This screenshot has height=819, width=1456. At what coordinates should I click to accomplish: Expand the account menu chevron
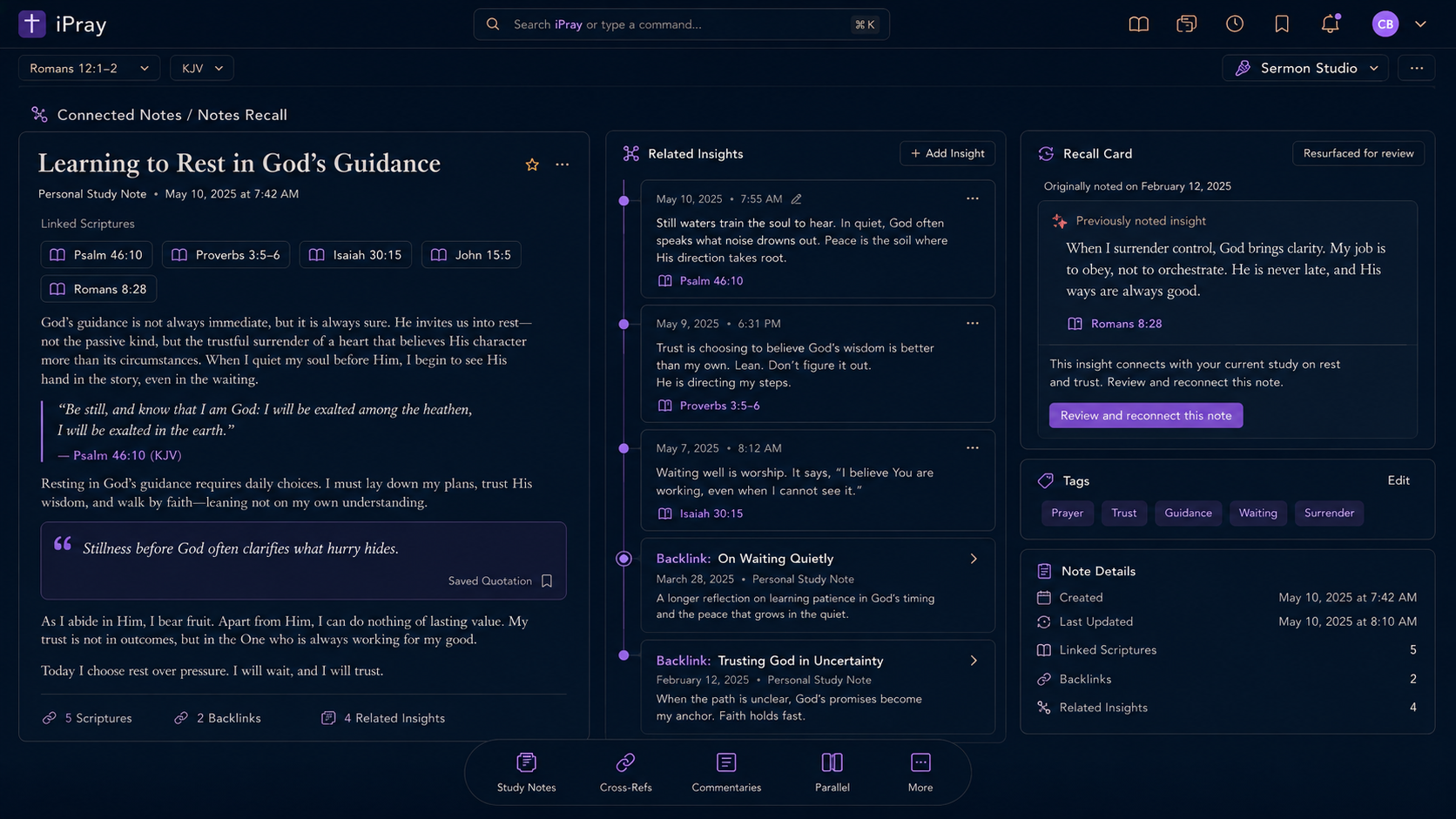point(1420,24)
